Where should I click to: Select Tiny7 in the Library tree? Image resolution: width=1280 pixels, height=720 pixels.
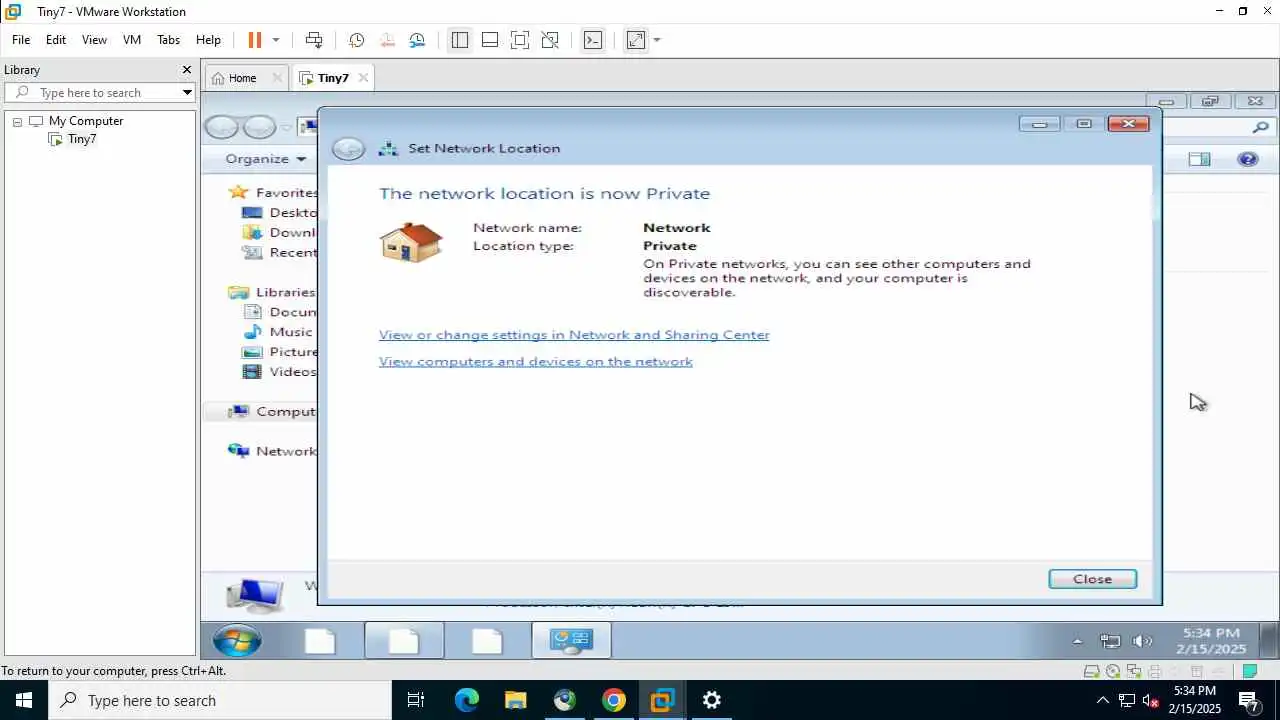click(x=73, y=139)
